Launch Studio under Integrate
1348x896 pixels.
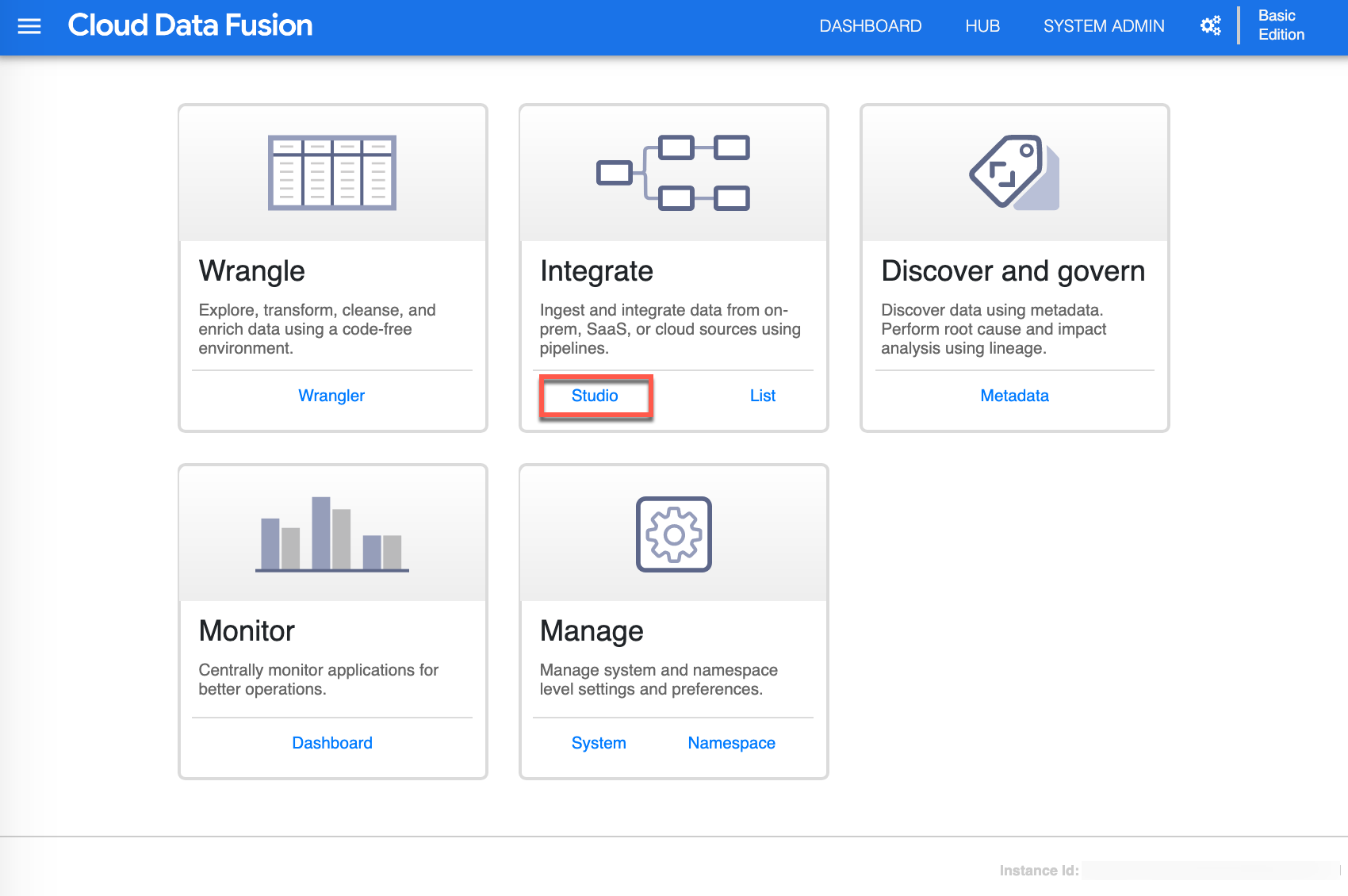tap(595, 396)
